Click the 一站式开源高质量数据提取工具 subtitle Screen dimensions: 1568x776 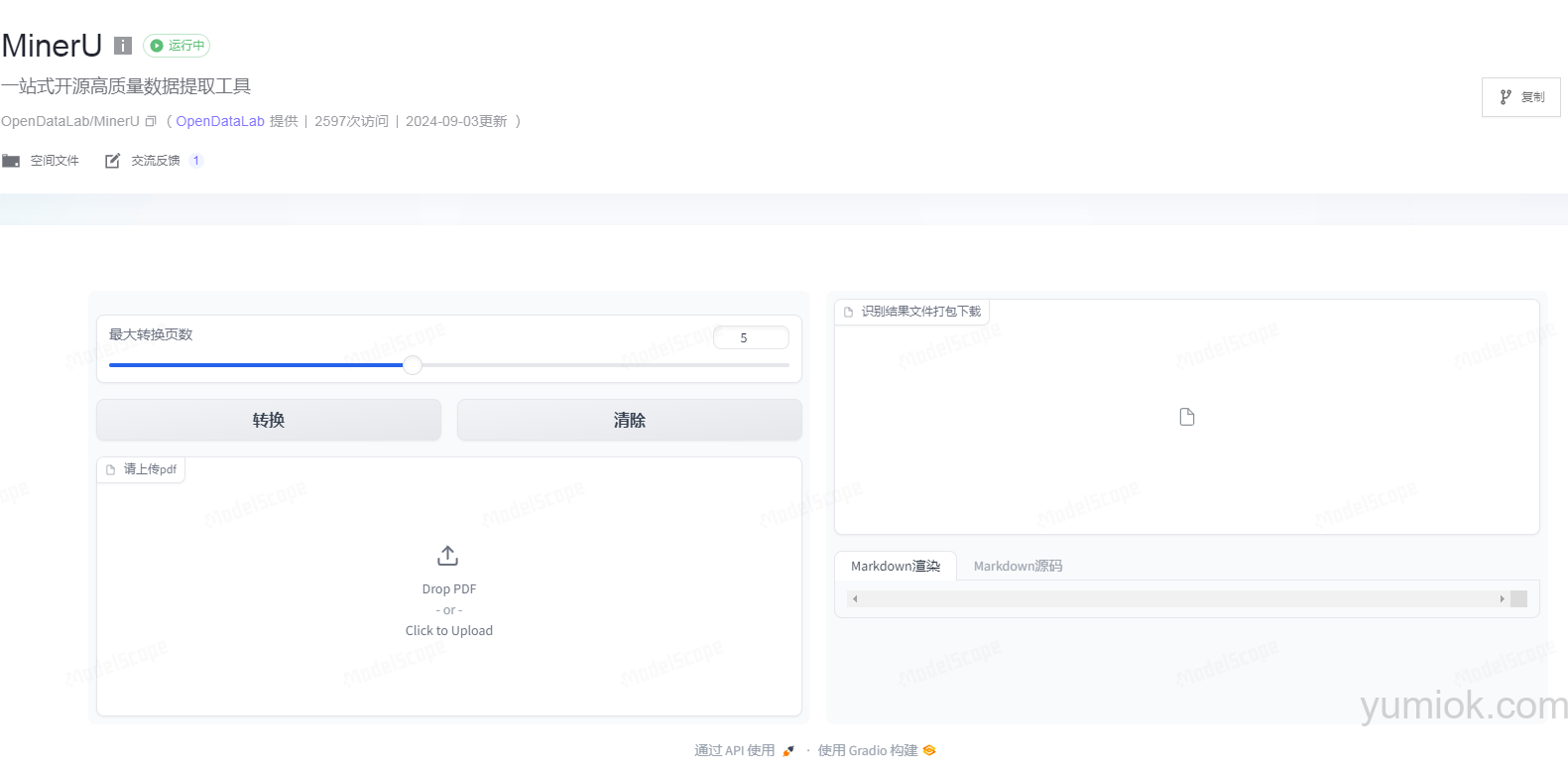point(126,86)
